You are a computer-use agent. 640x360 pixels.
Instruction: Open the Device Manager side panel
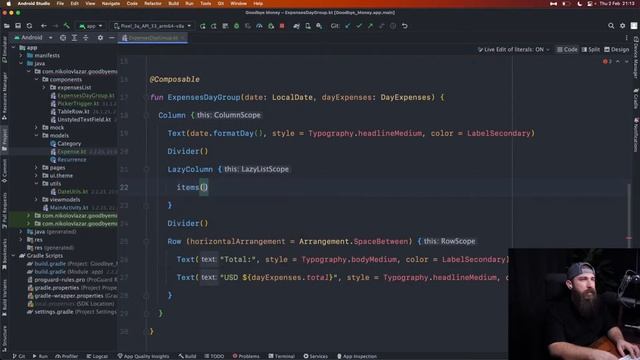(x=636, y=57)
